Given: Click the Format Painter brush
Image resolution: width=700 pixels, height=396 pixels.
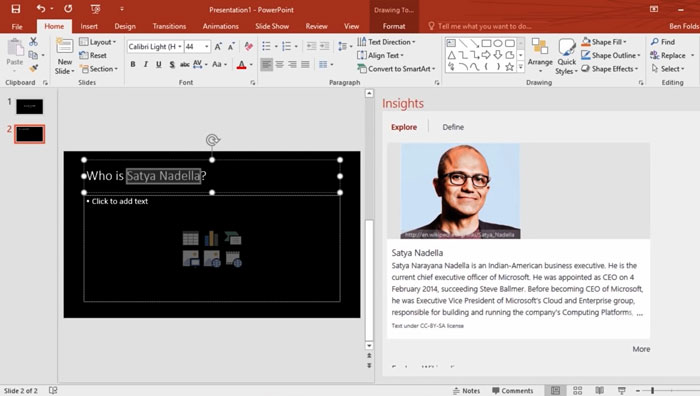Looking at the screenshot, I should pyautogui.click(x=33, y=68).
